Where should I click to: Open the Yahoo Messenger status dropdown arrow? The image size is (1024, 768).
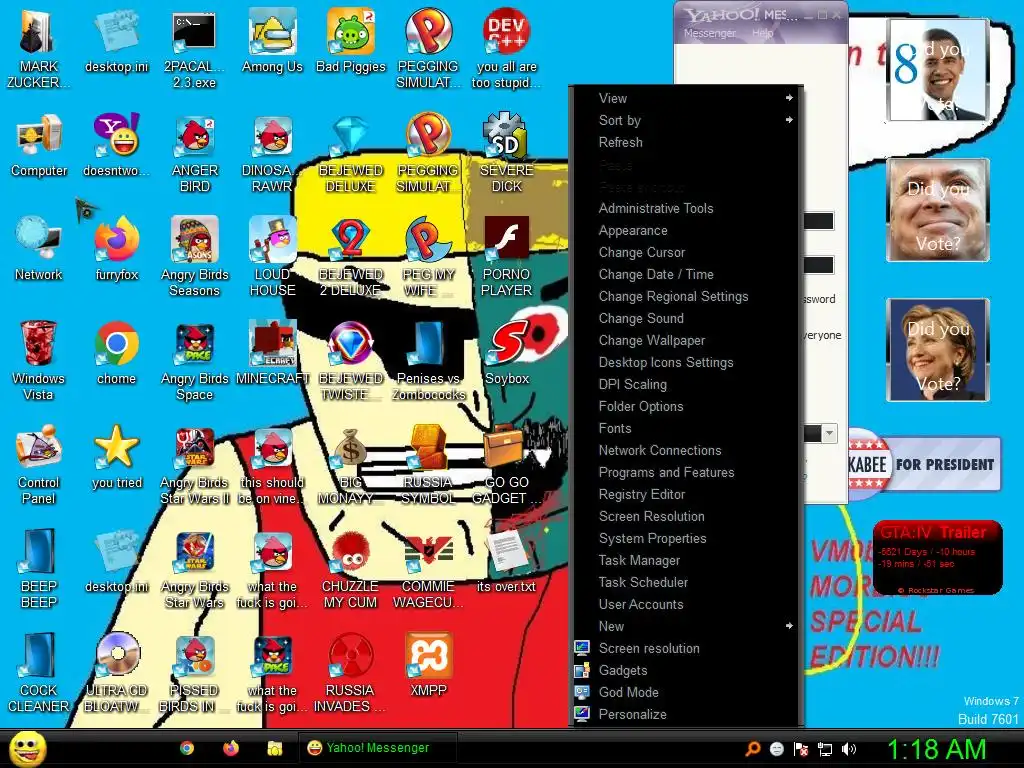pos(829,433)
